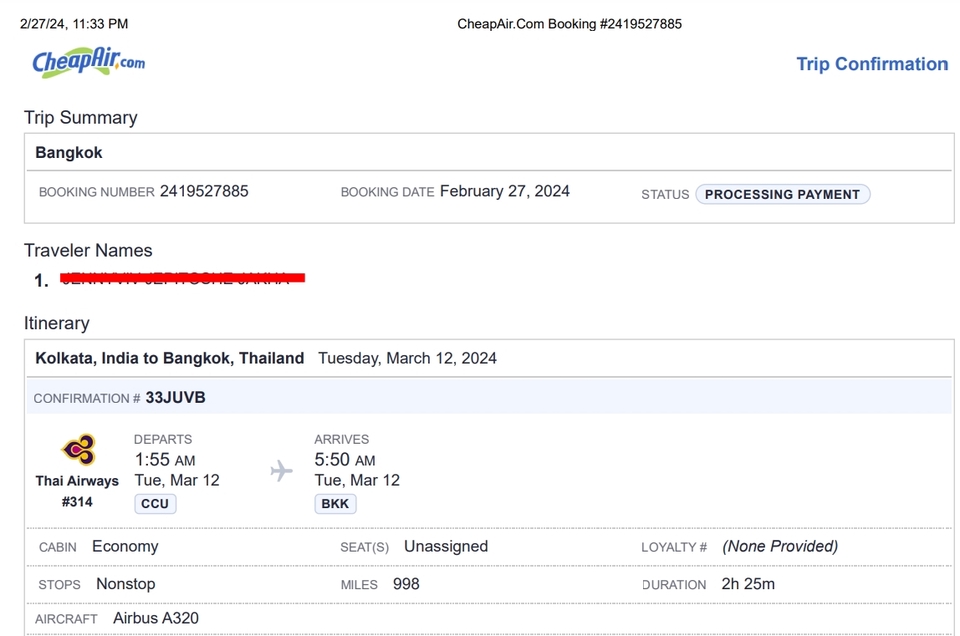
Task: Click the Thai Airways #314 flight number
Action: 77,501
